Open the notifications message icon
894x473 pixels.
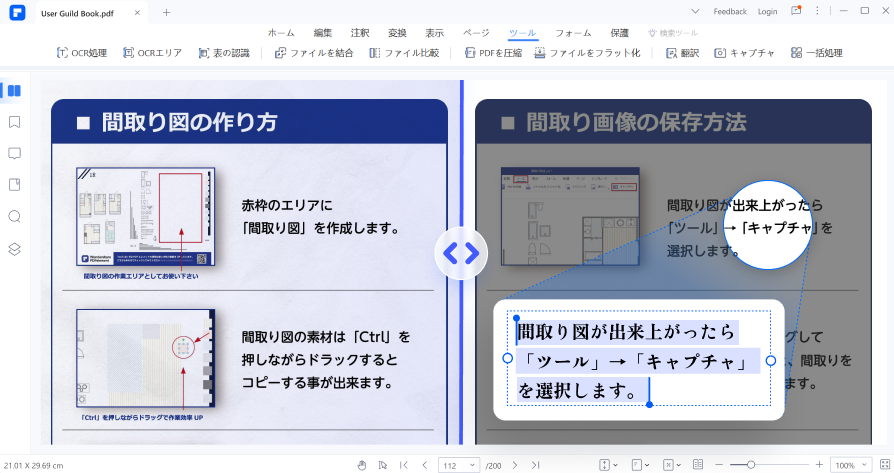(796, 11)
